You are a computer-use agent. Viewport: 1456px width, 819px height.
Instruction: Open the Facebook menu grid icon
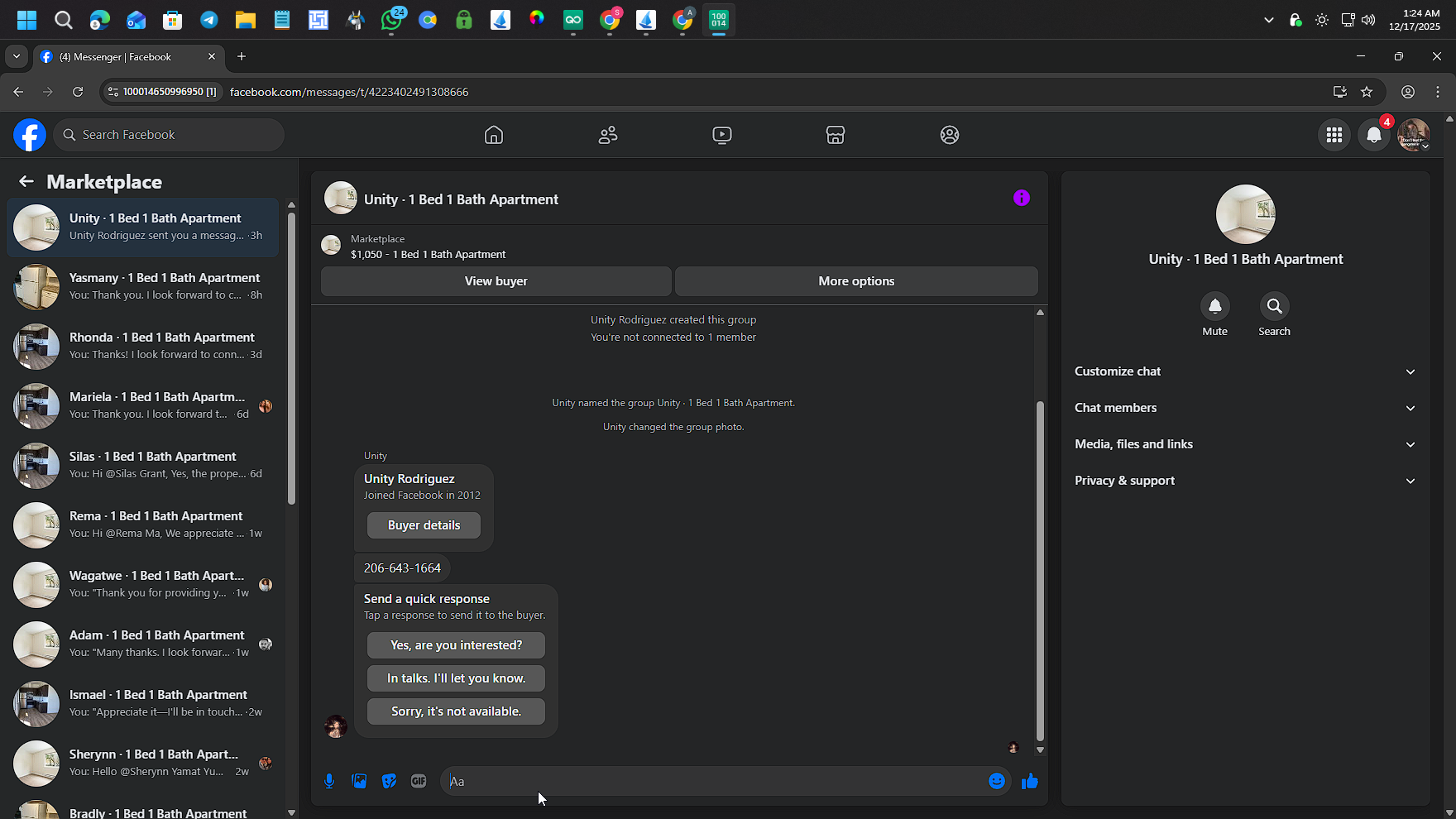pyautogui.click(x=1334, y=135)
